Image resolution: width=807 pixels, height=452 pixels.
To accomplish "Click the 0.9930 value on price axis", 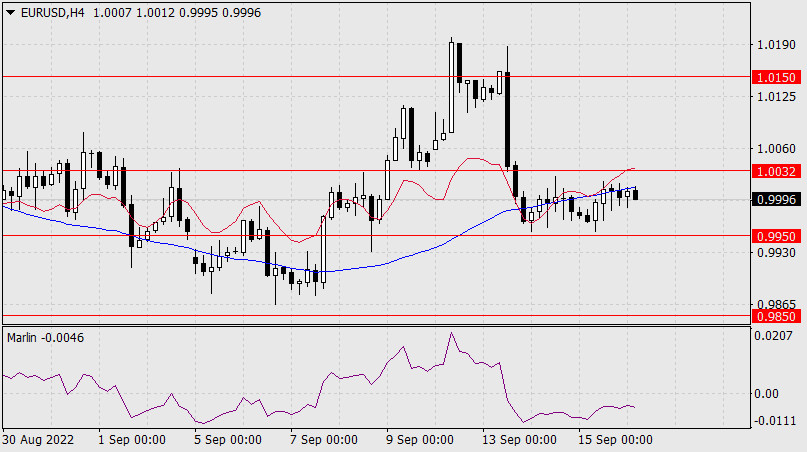I will click(777, 254).
